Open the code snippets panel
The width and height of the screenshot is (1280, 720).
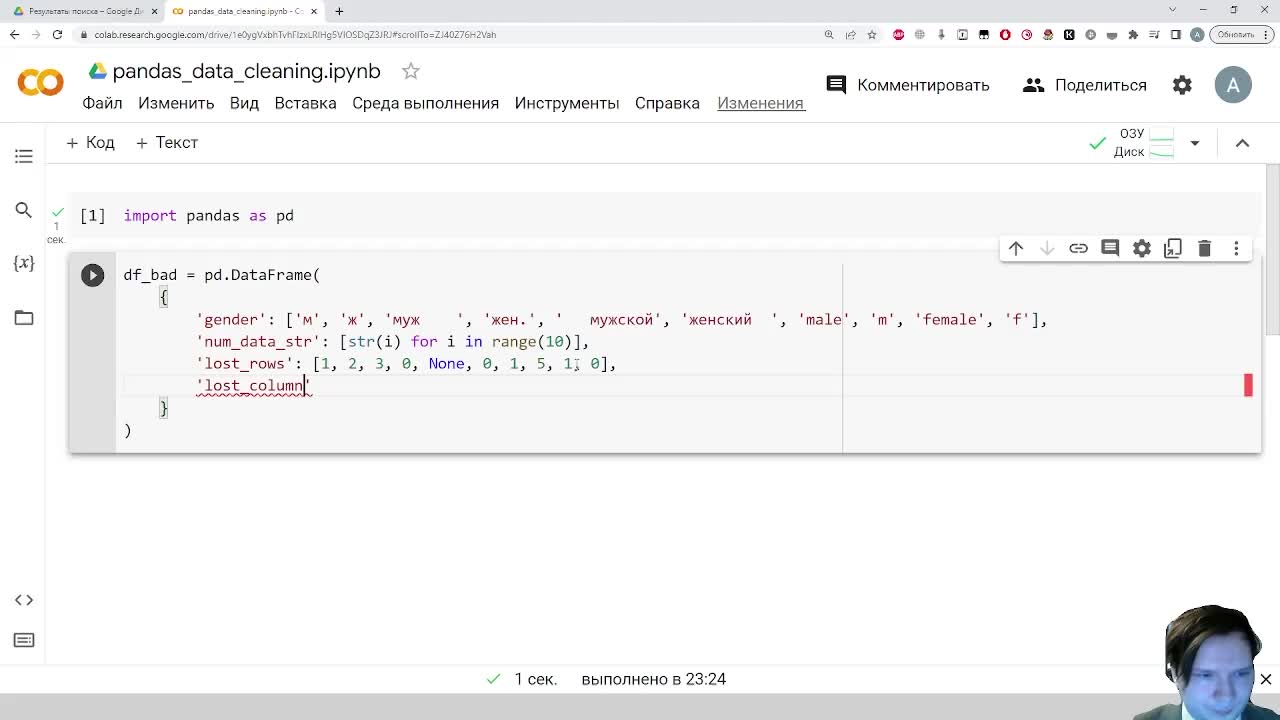tap(24, 600)
